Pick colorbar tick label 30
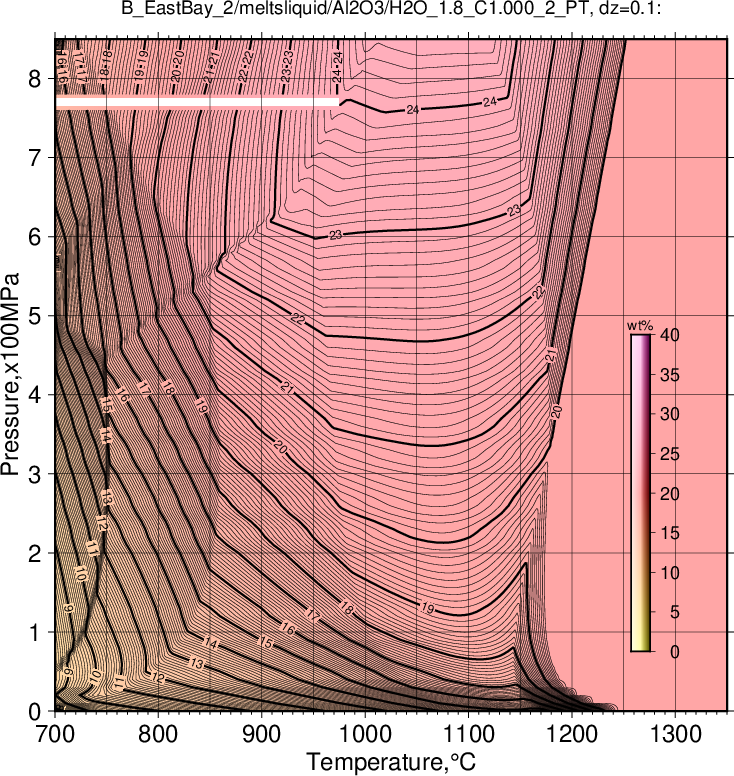Screen dimensions: 734x776 (670, 414)
